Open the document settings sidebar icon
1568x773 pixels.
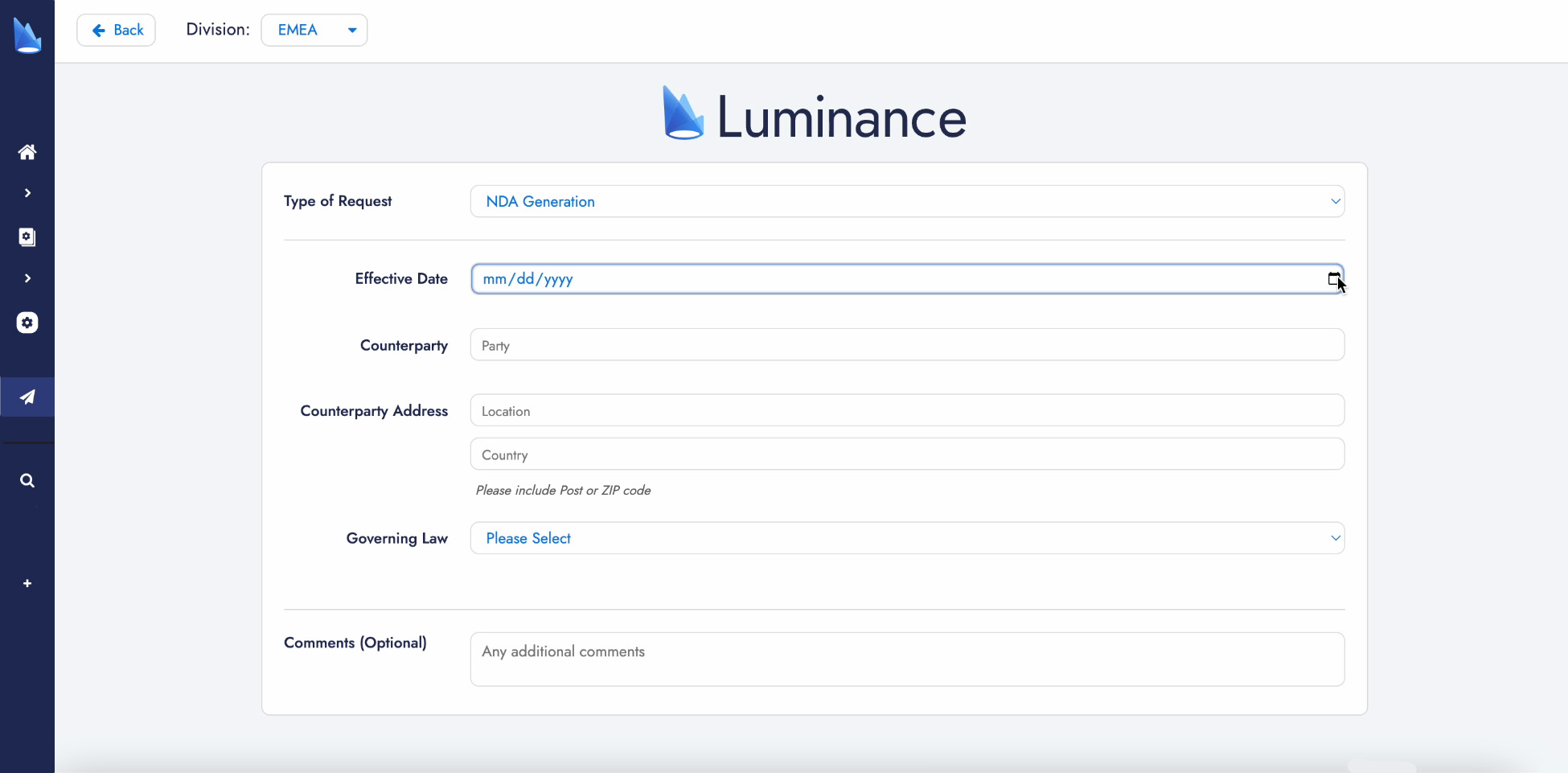point(27,236)
